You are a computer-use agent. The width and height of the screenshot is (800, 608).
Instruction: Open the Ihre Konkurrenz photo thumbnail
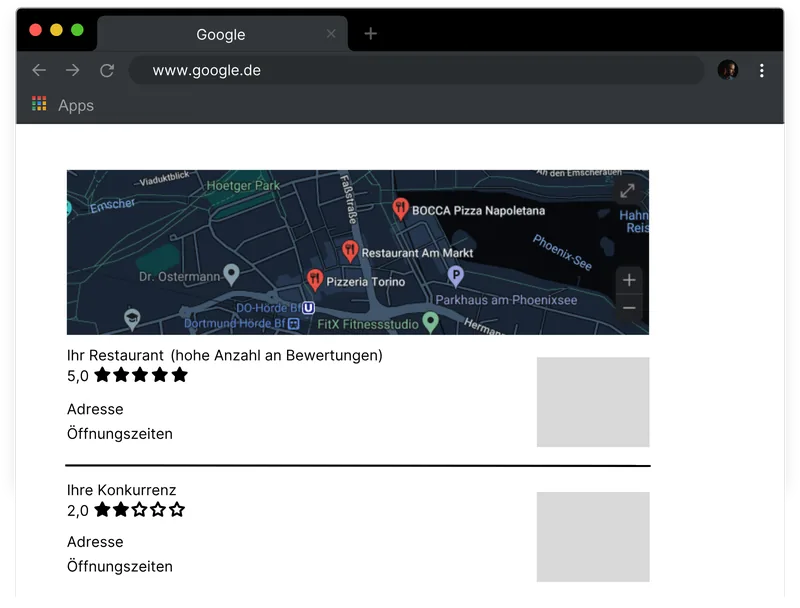coord(593,537)
